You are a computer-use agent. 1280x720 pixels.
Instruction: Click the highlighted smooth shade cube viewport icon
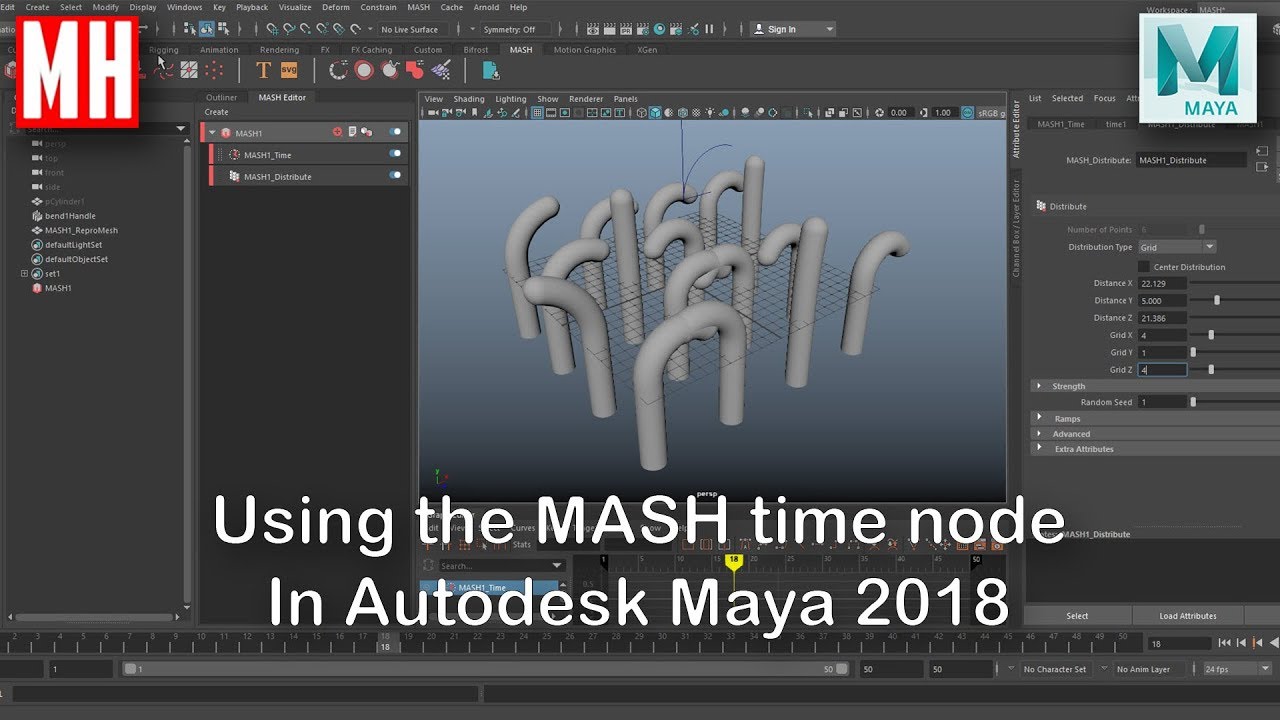655,113
